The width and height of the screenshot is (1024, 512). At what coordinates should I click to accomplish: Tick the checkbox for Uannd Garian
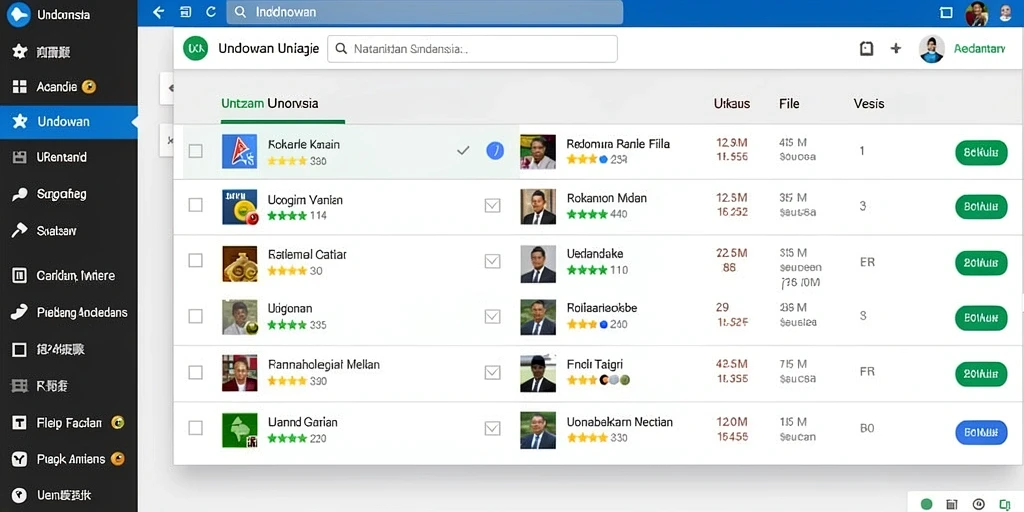pos(195,428)
